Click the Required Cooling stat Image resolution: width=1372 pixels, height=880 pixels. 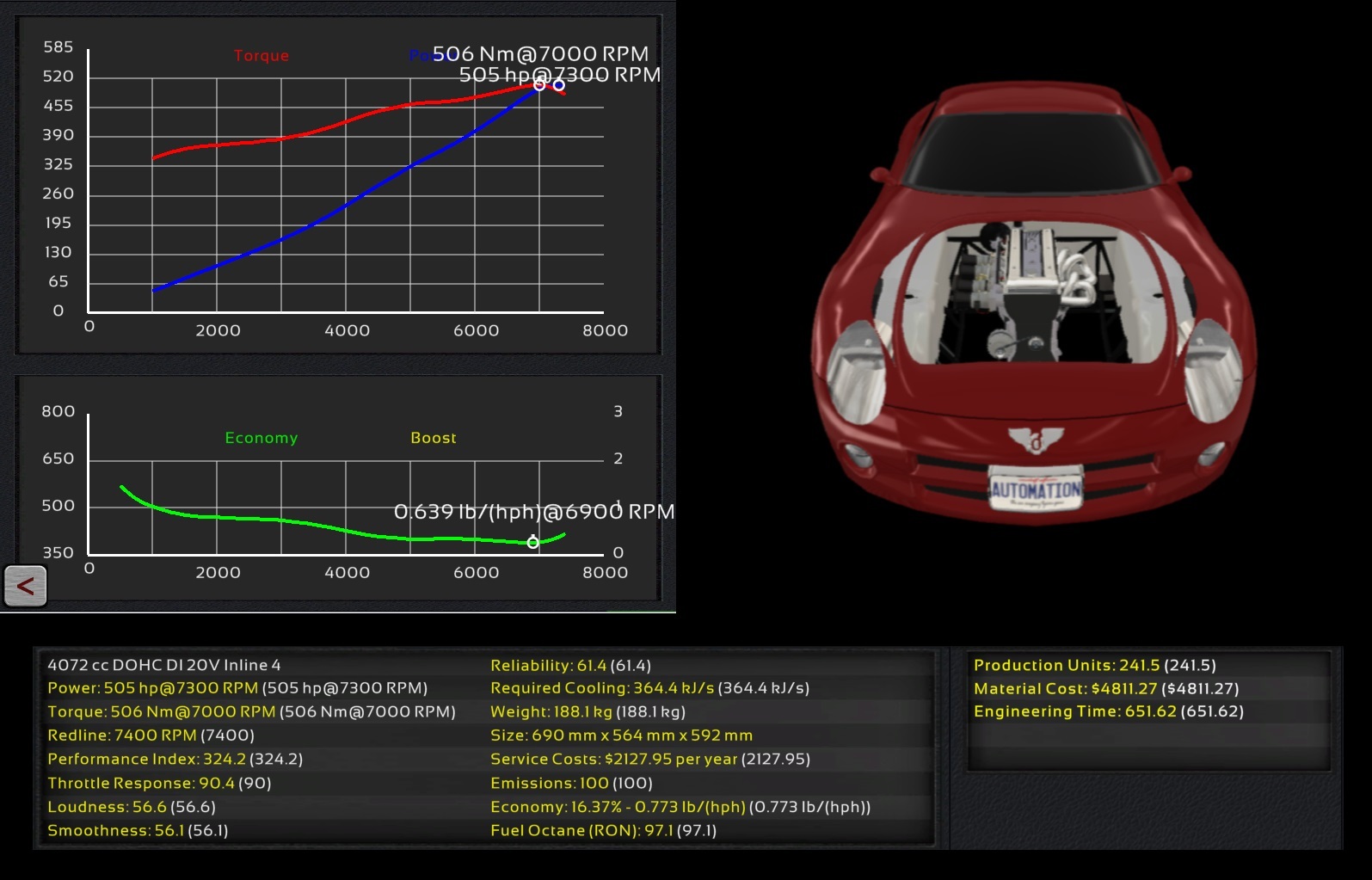coord(649,688)
